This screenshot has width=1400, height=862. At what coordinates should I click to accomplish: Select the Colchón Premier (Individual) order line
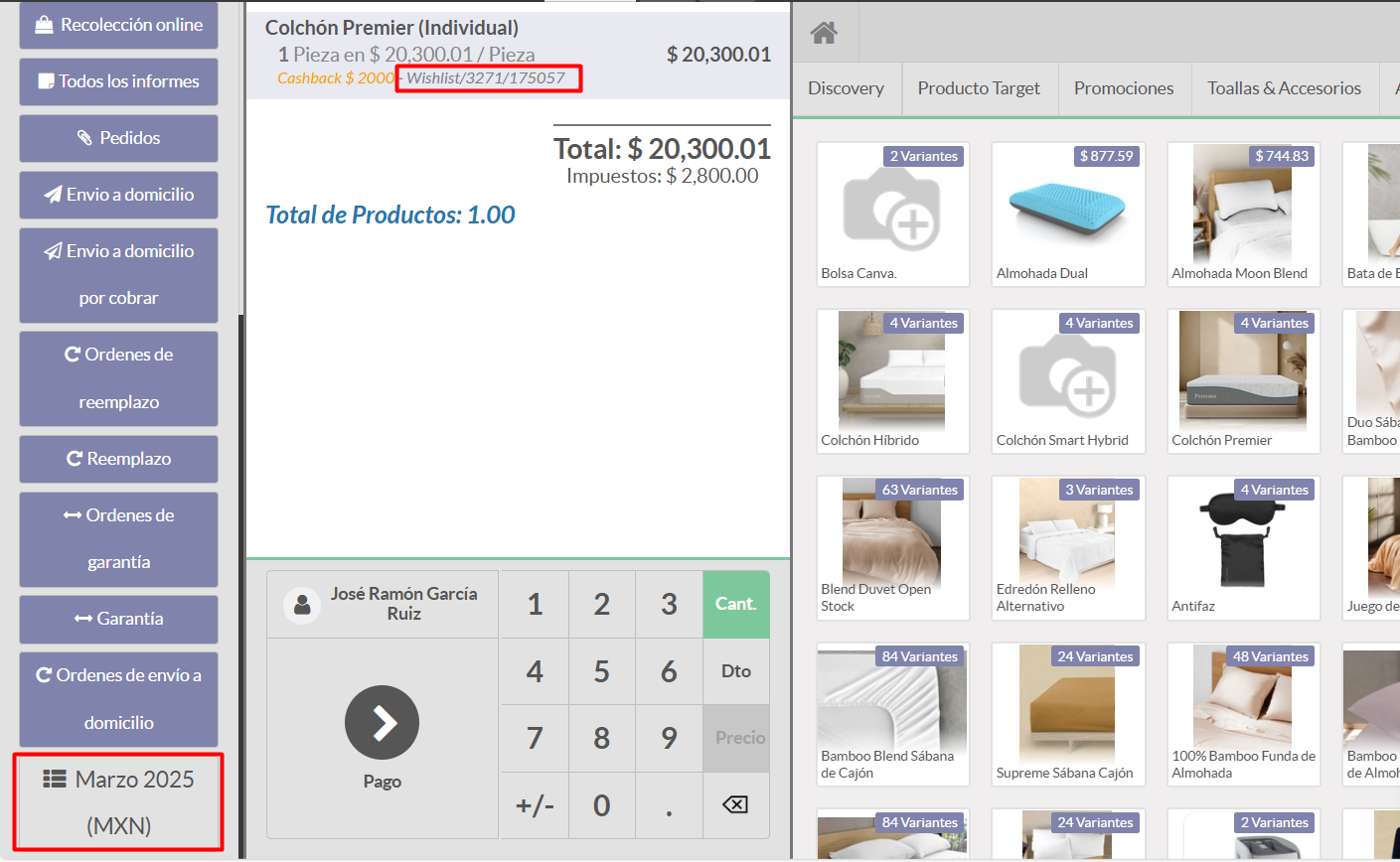(518, 55)
